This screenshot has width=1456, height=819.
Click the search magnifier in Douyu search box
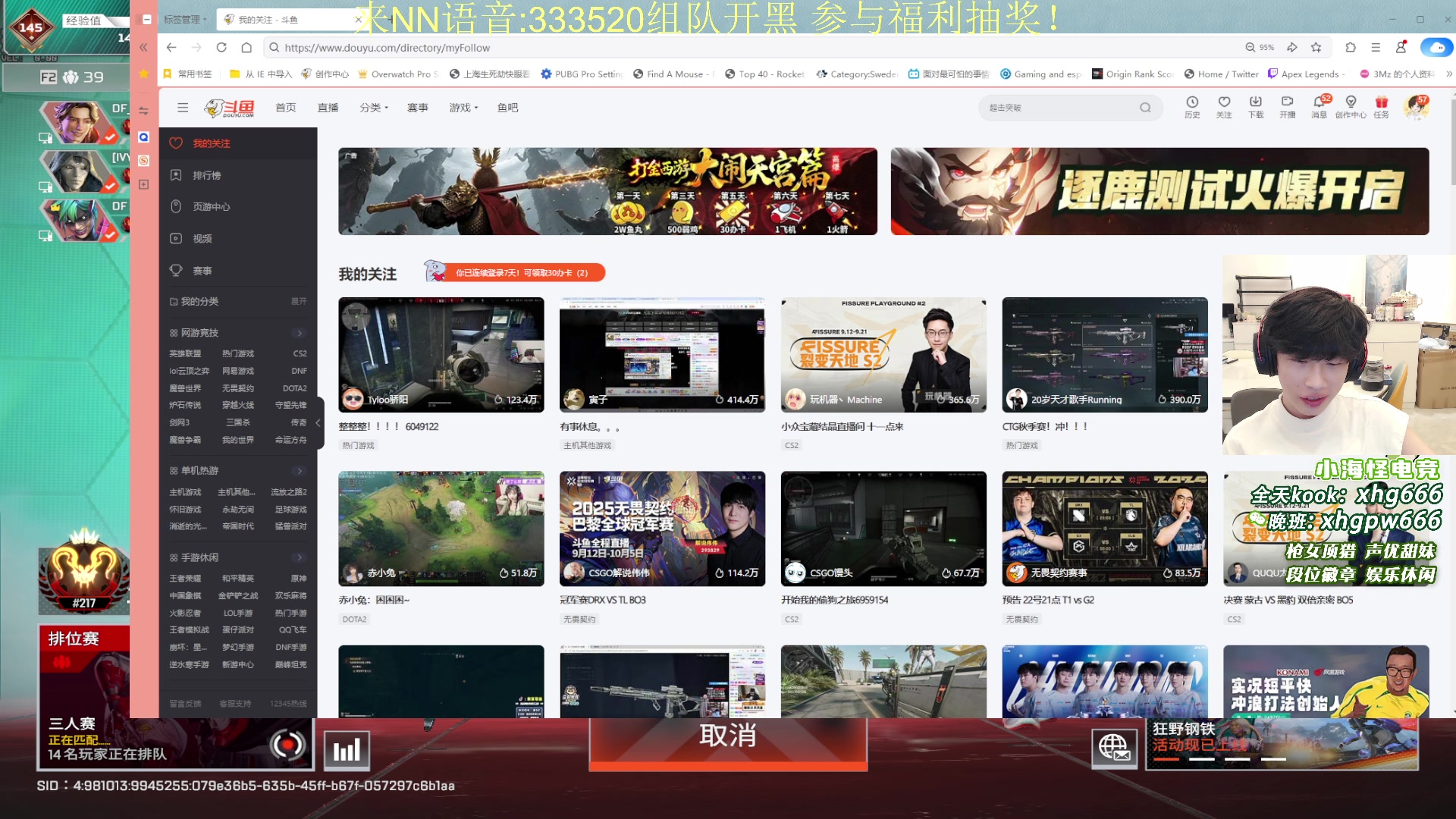pyautogui.click(x=1145, y=108)
